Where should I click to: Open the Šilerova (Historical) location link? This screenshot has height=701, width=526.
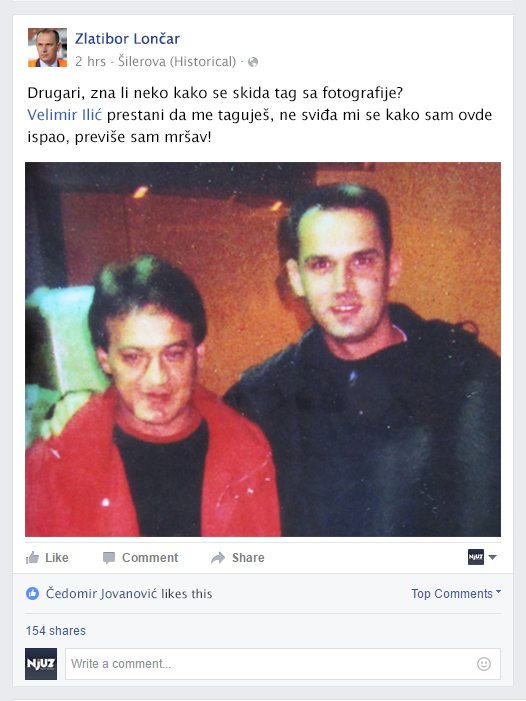tap(177, 61)
